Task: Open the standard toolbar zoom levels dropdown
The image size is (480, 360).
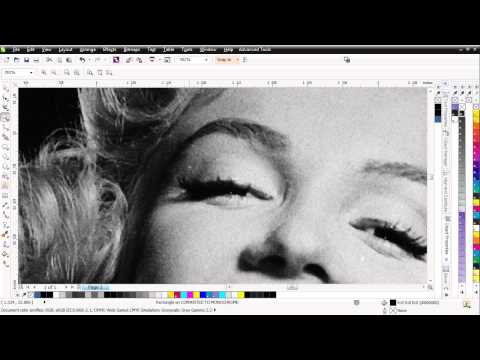Action: [206, 60]
